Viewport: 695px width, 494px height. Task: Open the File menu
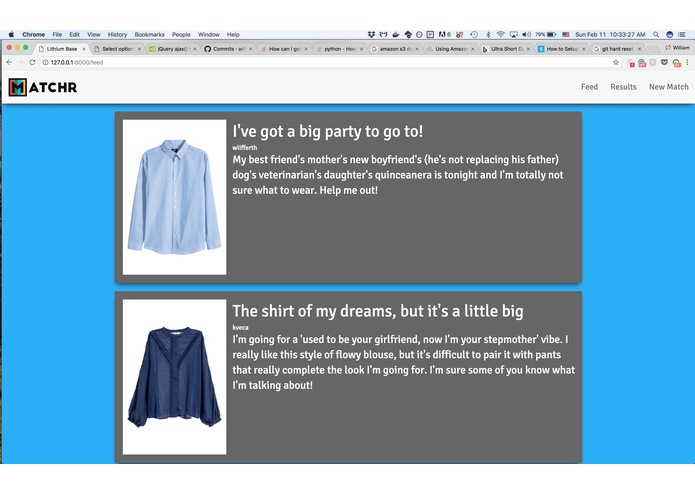[x=57, y=35]
